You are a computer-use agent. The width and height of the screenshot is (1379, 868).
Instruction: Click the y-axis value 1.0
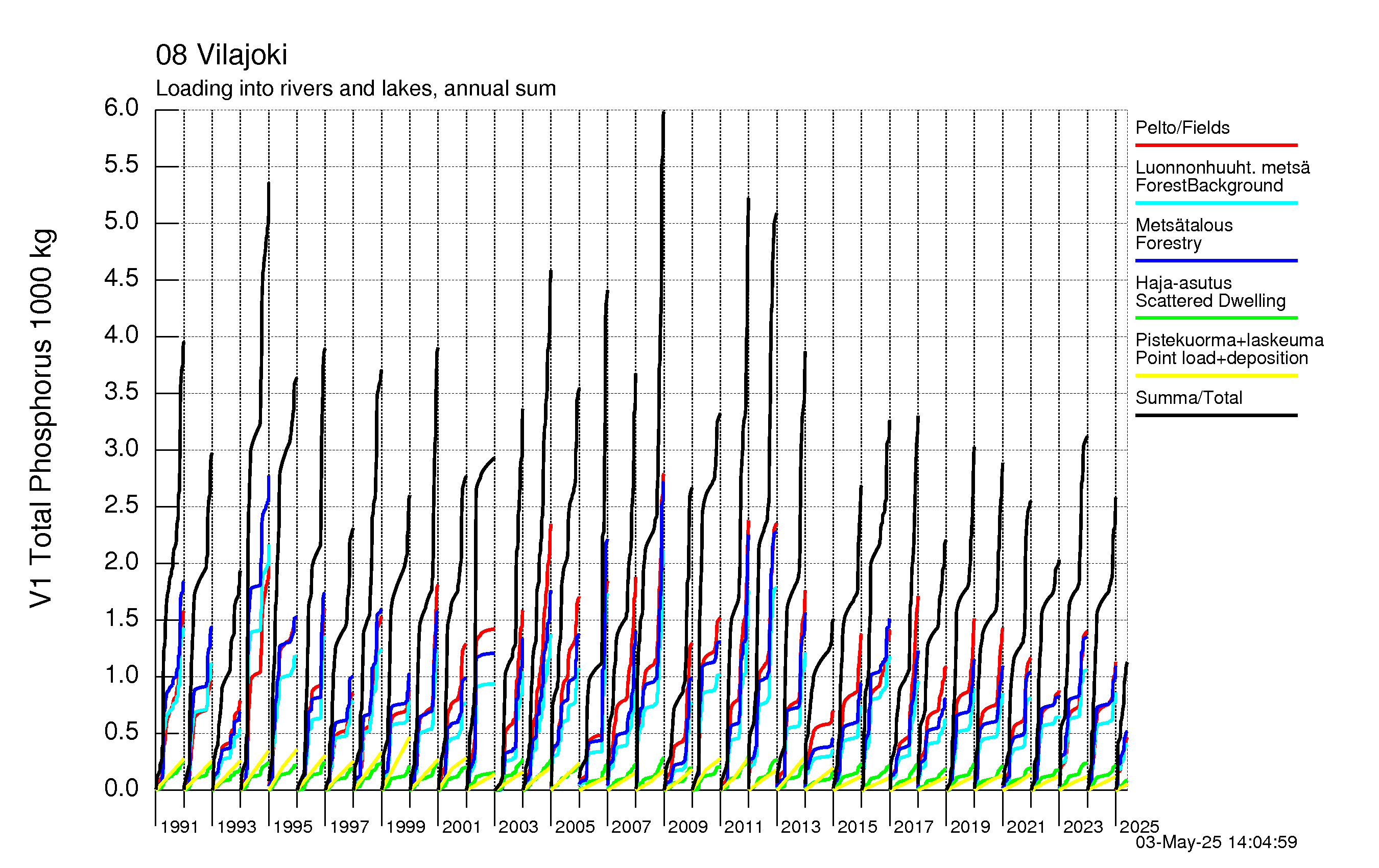[122, 675]
